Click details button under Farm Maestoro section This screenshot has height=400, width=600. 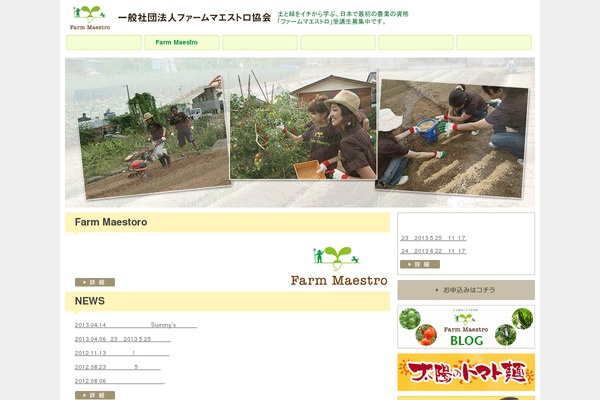[x=95, y=282]
